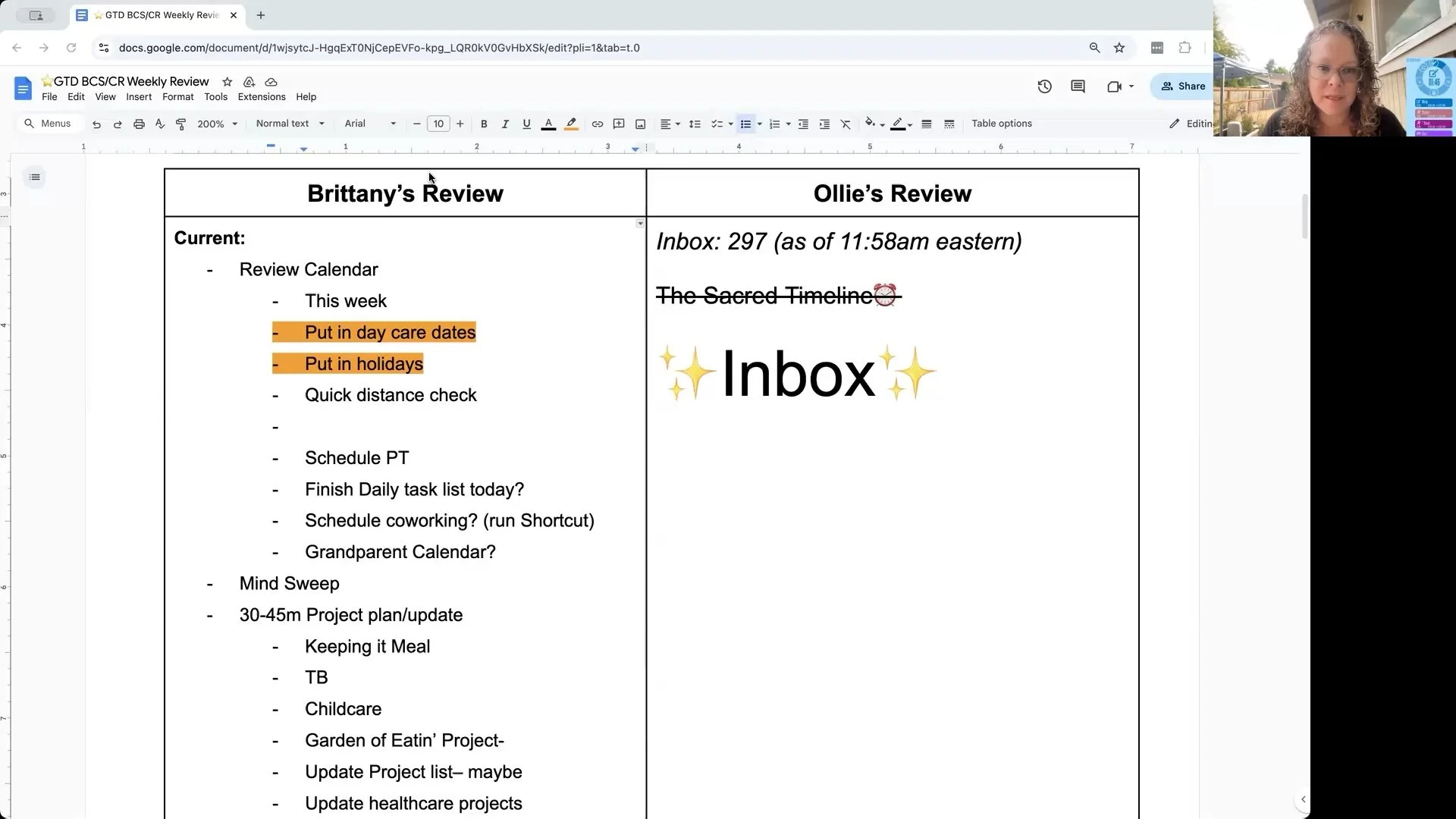Click the clear formatting icon
Viewport: 1456px width, 819px height.
pyautogui.click(x=846, y=124)
